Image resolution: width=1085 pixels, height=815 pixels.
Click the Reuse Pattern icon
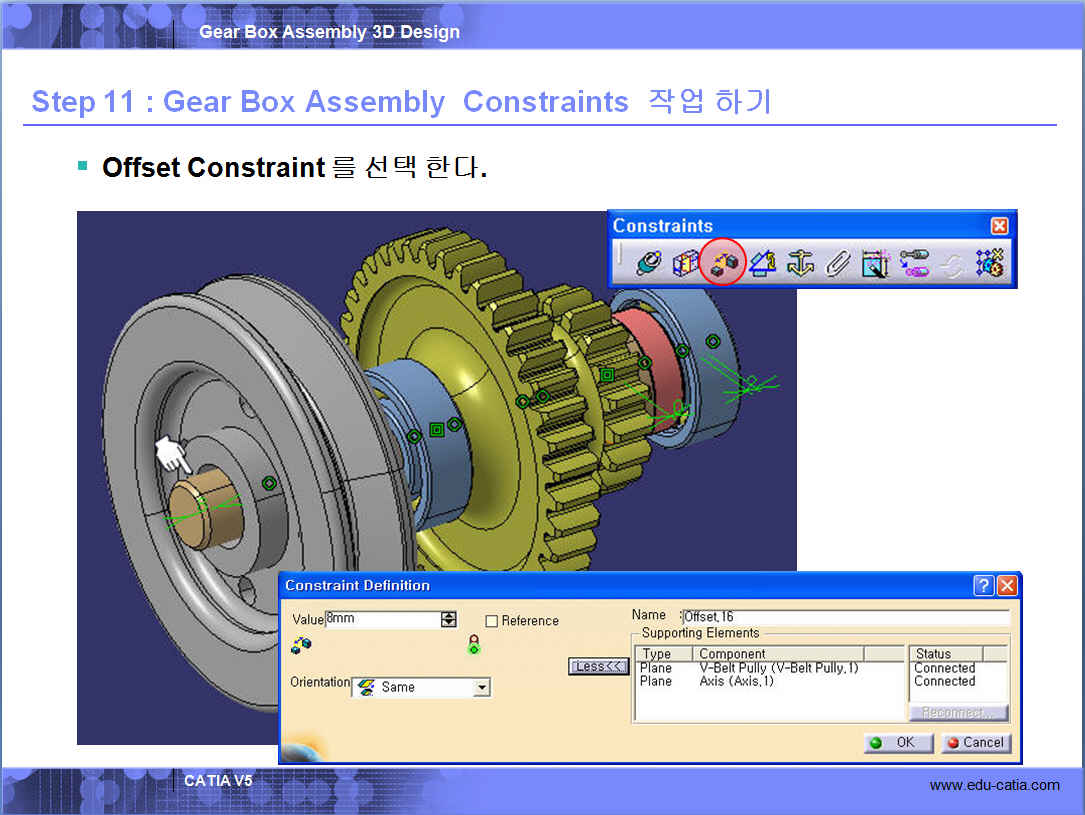point(990,263)
